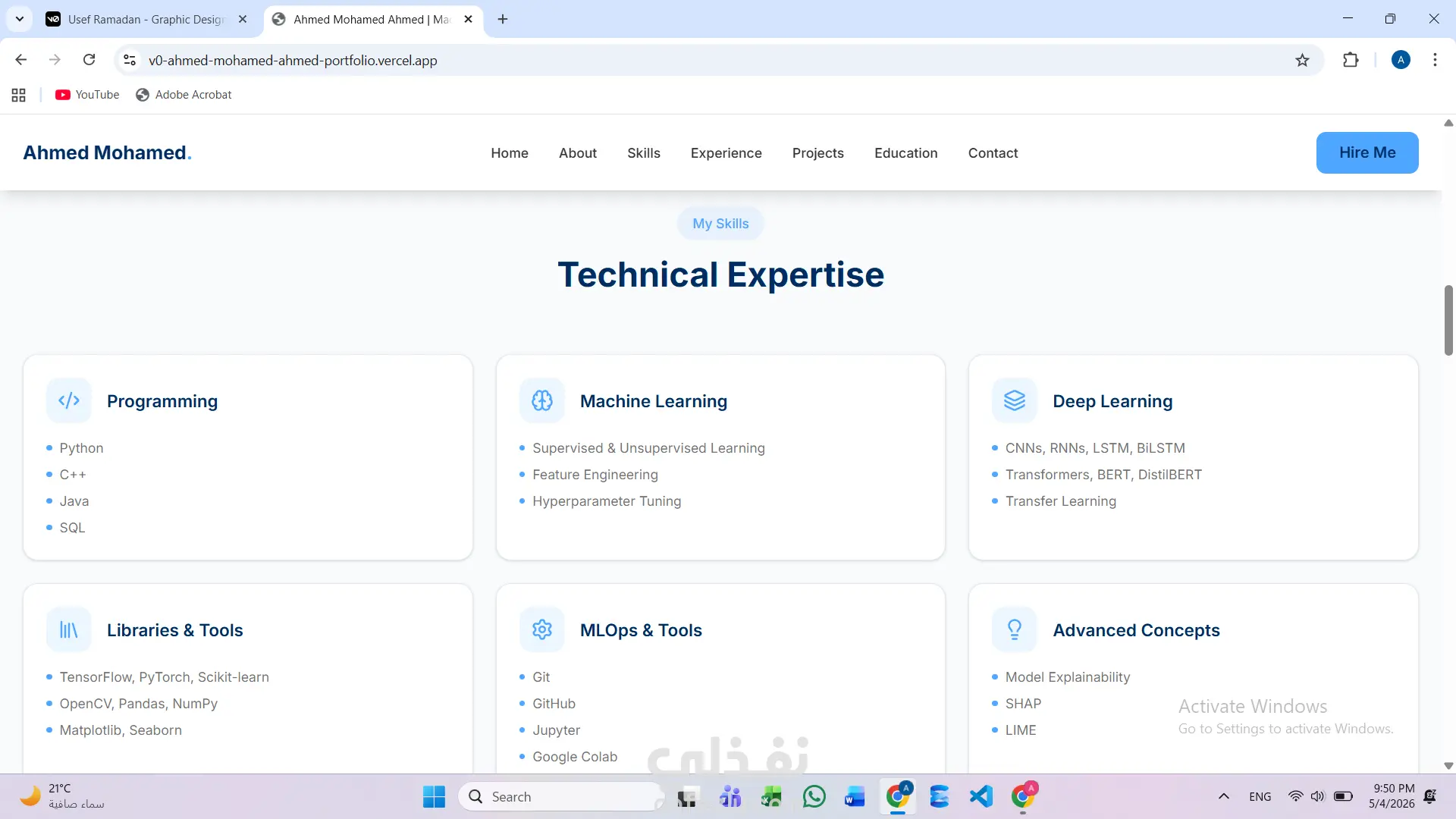Go to About in the navbar

(578, 153)
